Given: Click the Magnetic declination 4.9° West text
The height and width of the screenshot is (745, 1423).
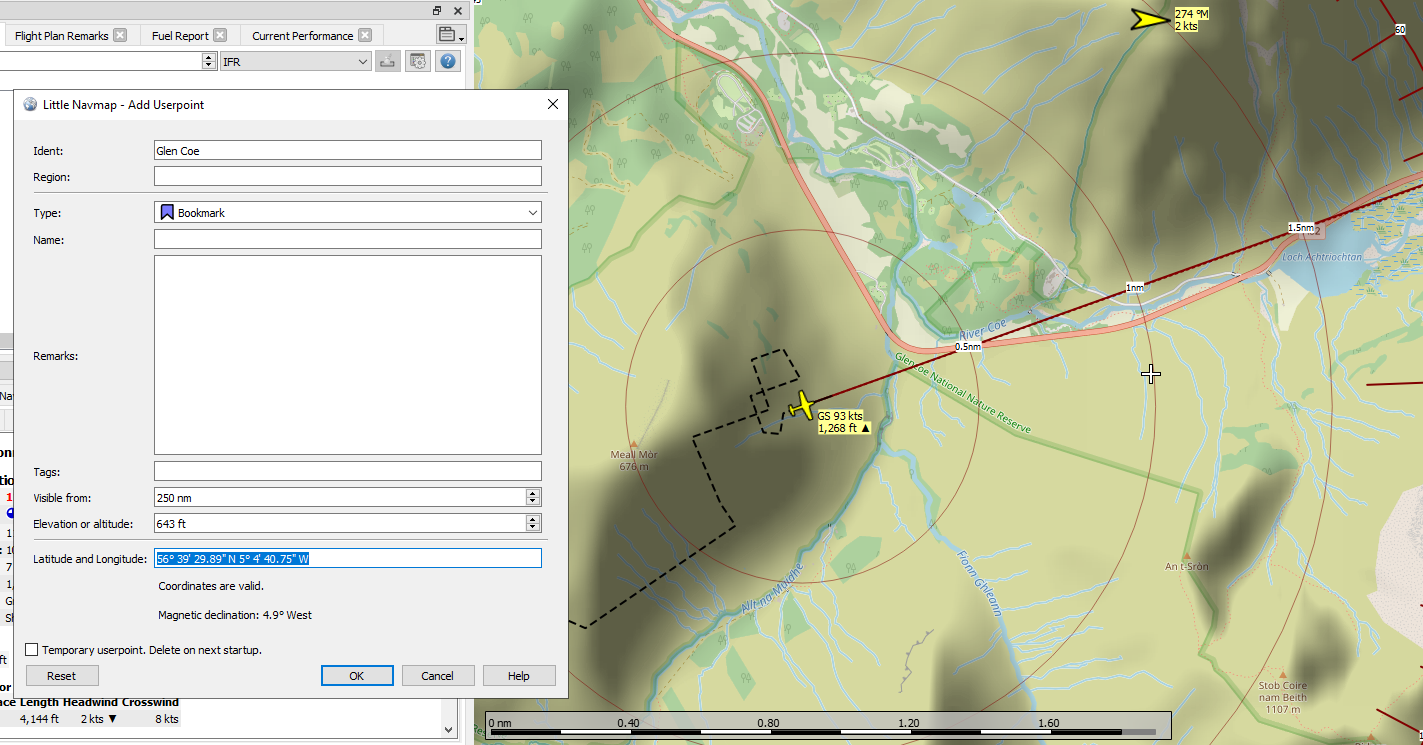Looking at the screenshot, I should click(235, 615).
